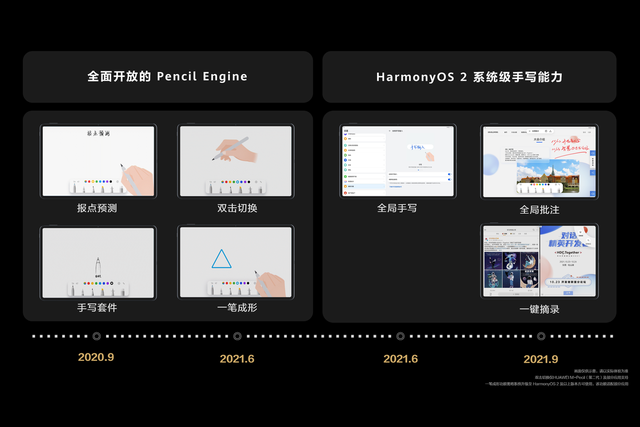Viewport: 640px width, 427px height.
Task: Open the 手写套件 tablet thumbnail
Action: [98, 262]
